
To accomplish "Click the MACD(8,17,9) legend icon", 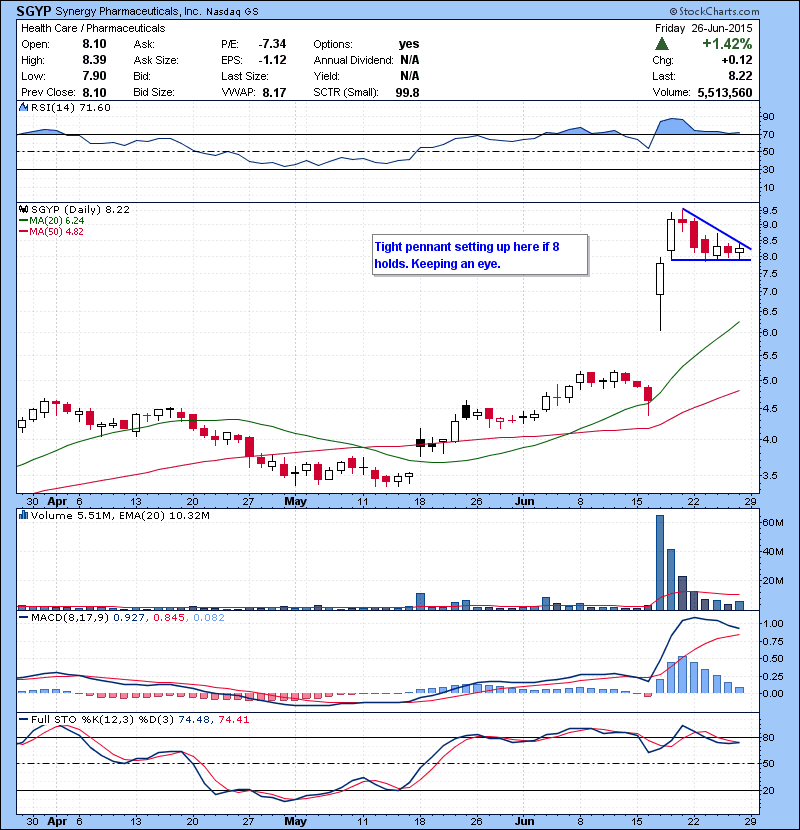I will (23, 620).
